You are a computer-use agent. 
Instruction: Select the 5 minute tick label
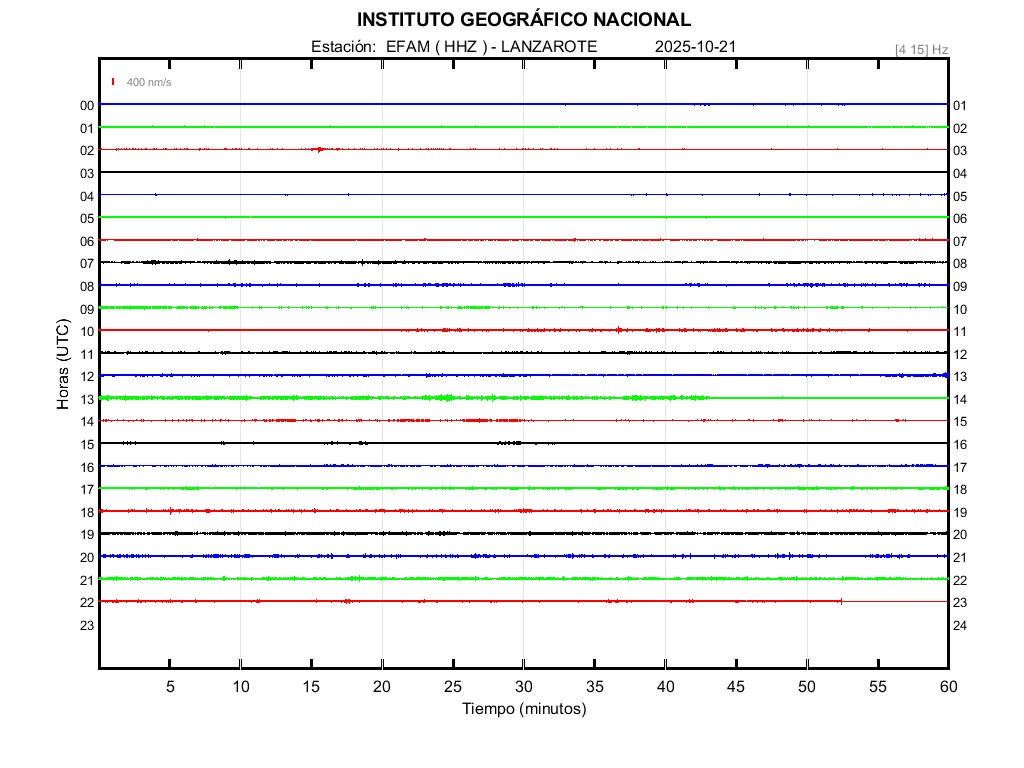(170, 687)
